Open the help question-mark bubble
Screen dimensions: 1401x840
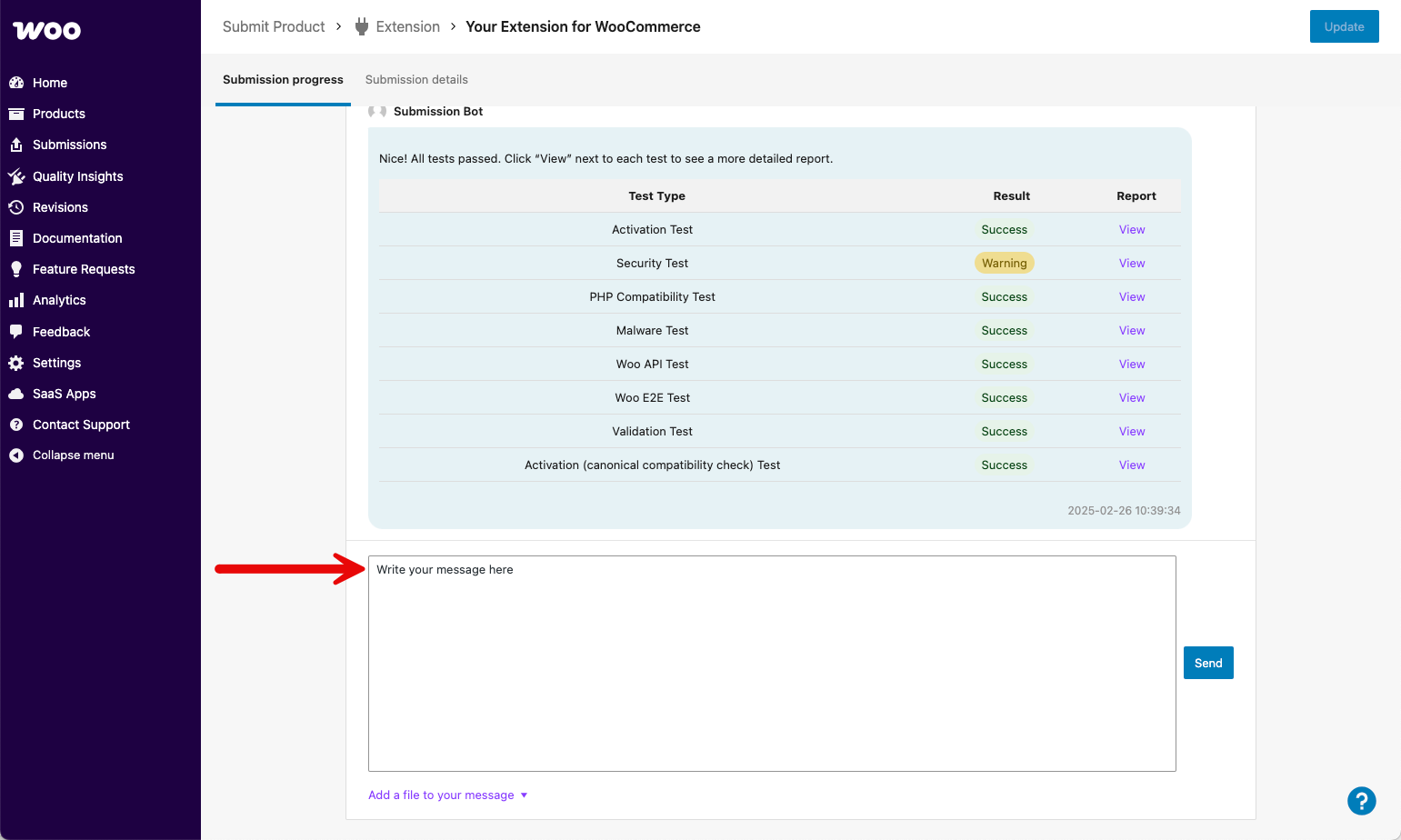pos(1361,801)
